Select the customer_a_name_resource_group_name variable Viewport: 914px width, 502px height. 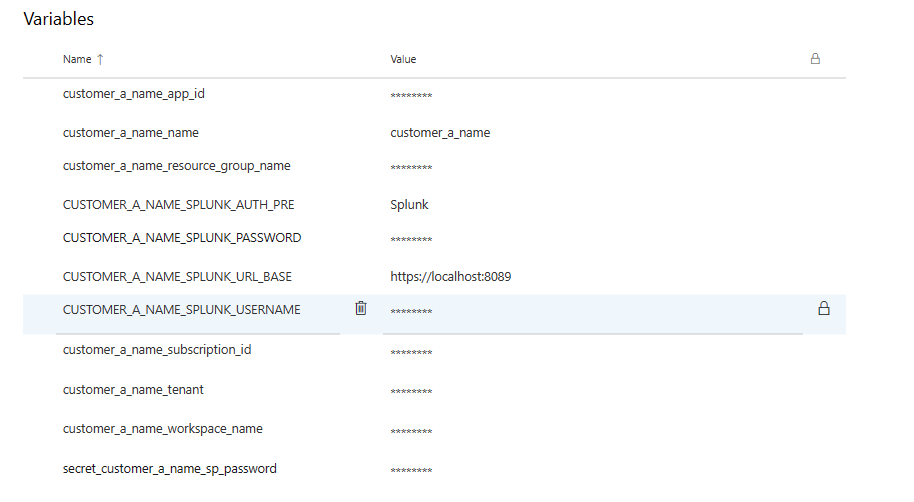[176, 166]
